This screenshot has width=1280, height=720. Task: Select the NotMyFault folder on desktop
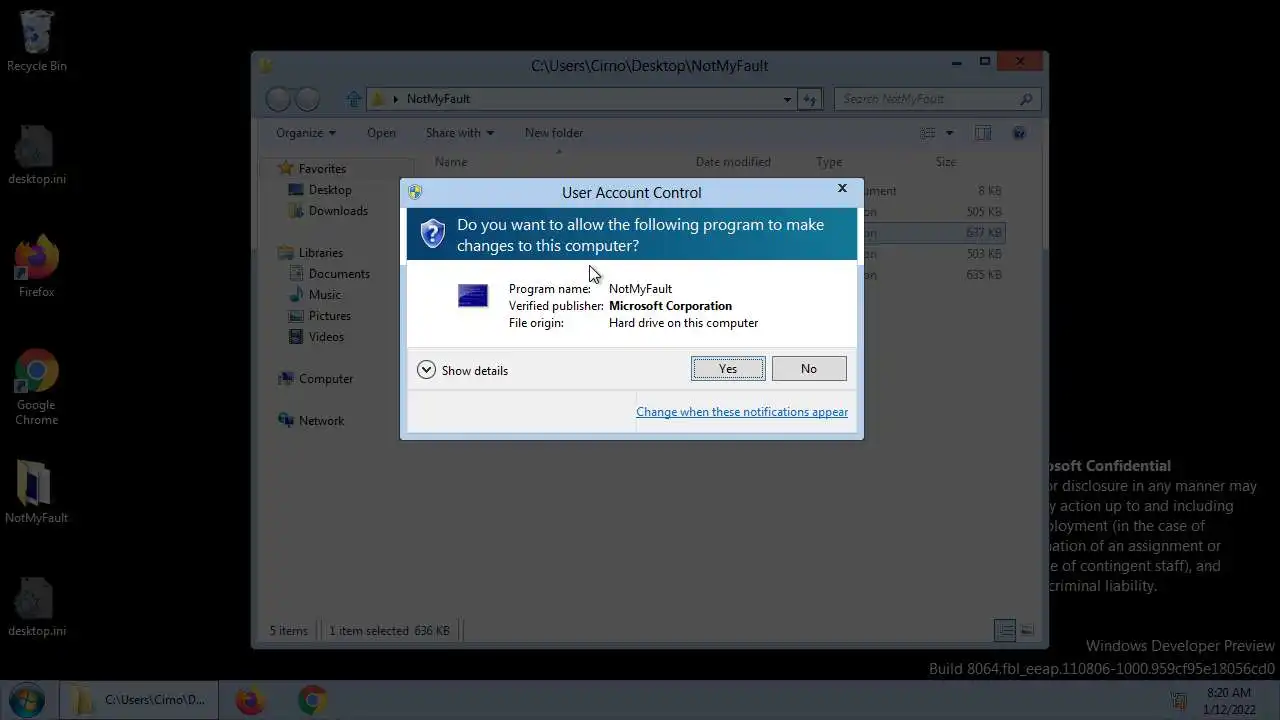(x=37, y=493)
